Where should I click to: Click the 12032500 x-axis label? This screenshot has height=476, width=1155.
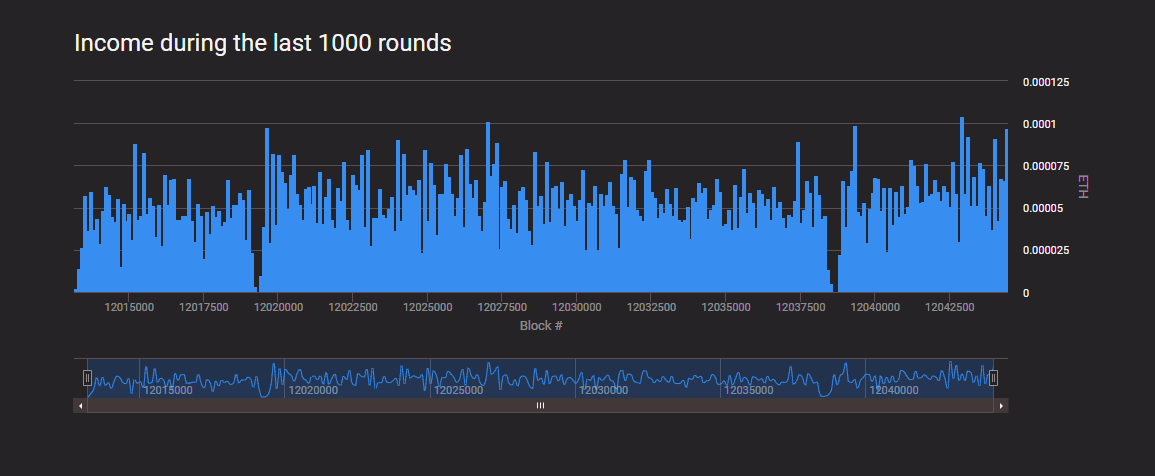click(x=652, y=305)
